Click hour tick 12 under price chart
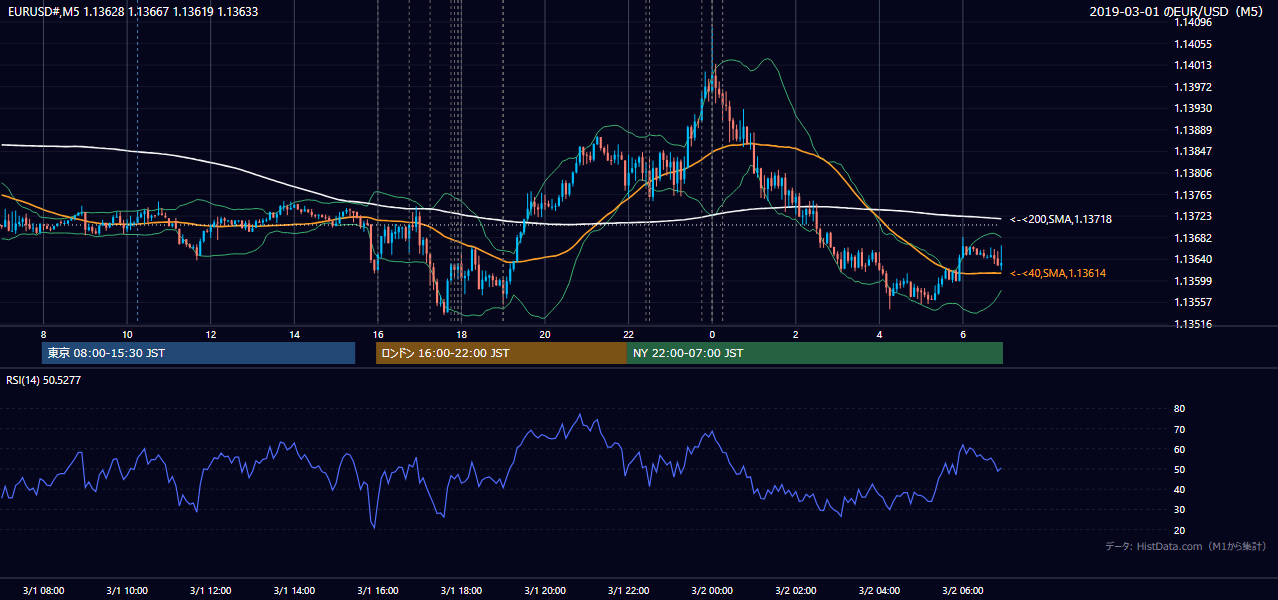The height and width of the screenshot is (600, 1278). 211,334
